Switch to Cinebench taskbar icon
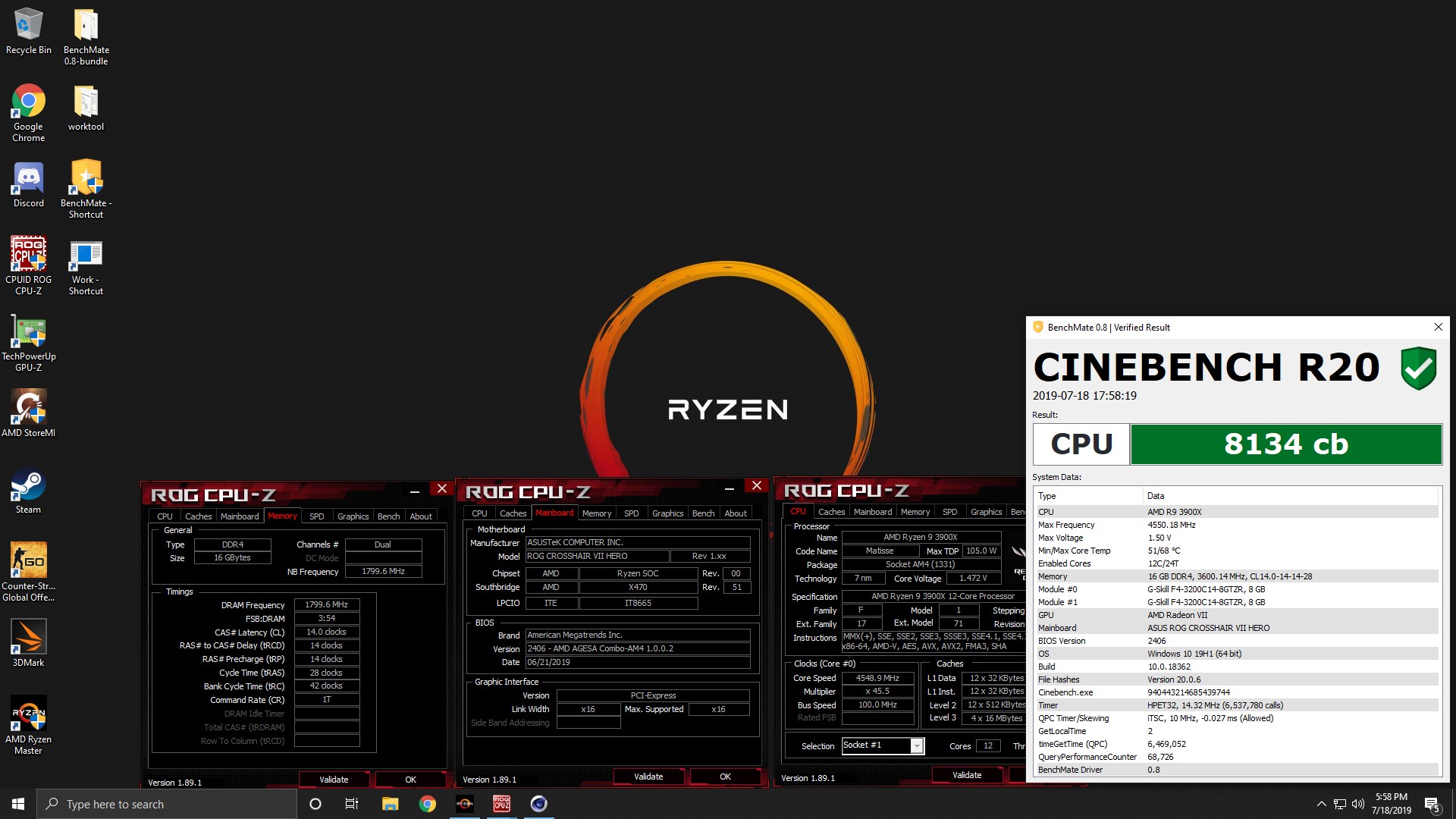This screenshot has width=1456, height=819. 538,804
